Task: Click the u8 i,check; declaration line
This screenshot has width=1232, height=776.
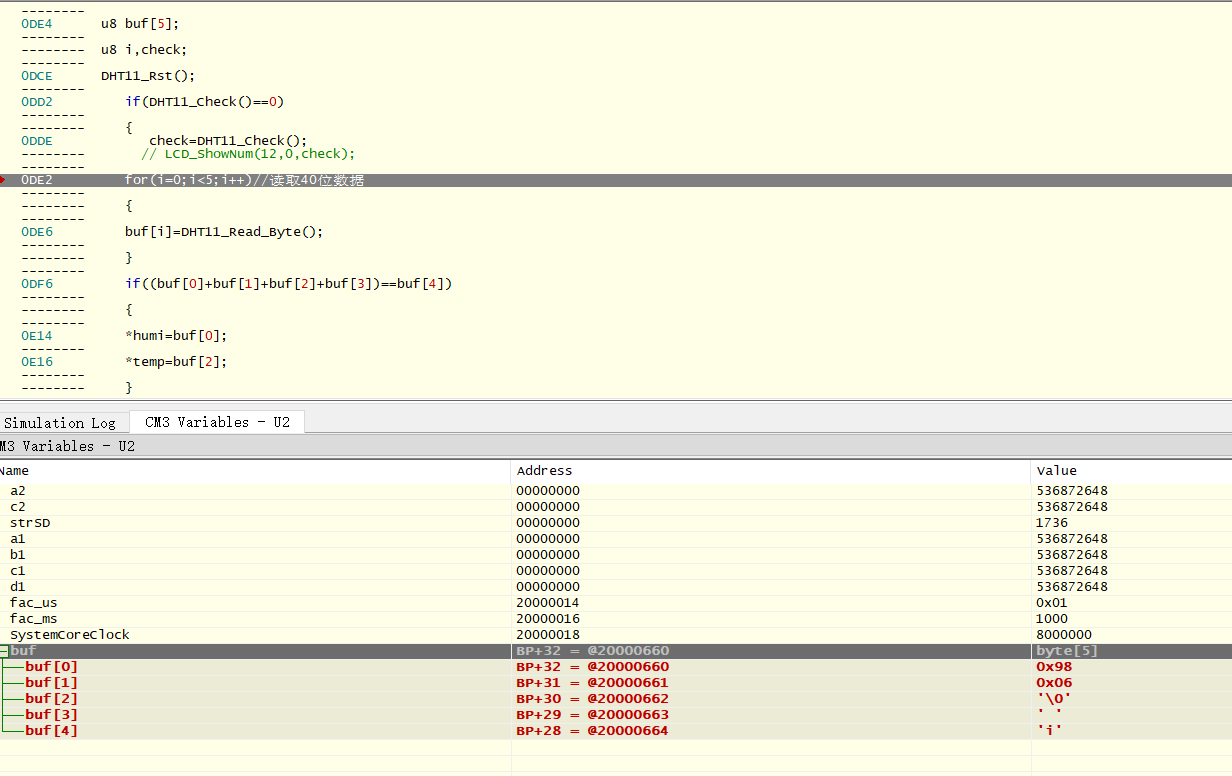Action: click(144, 50)
